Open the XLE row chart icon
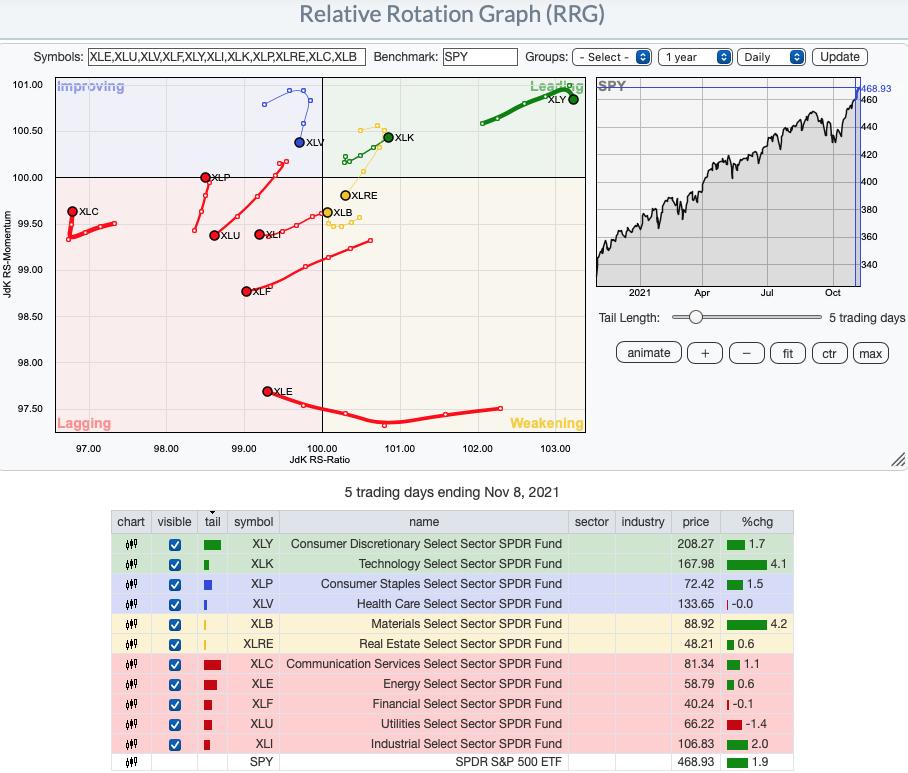The width and height of the screenshot is (908, 773). [131, 684]
